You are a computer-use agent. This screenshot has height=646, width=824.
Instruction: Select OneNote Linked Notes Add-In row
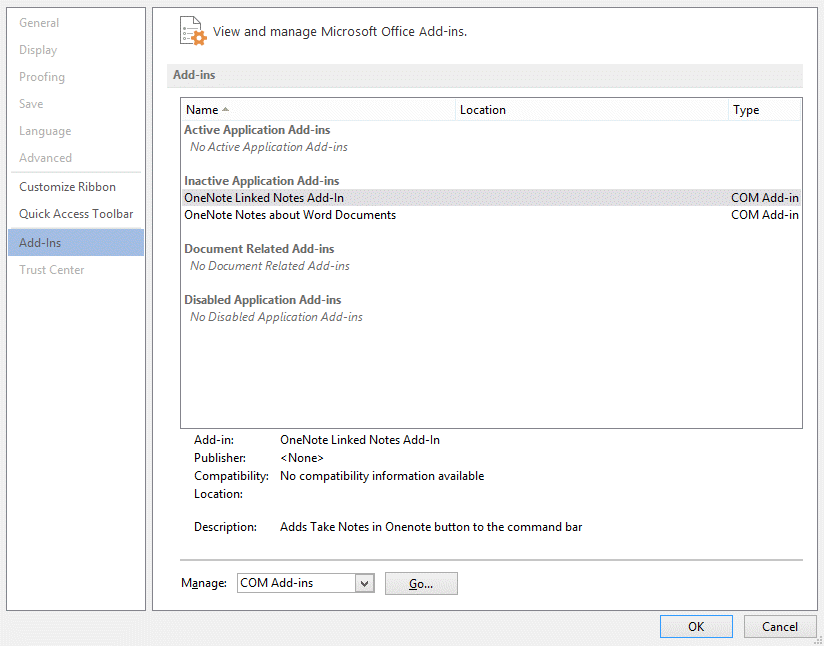pyautogui.click(x=491, y=198)
